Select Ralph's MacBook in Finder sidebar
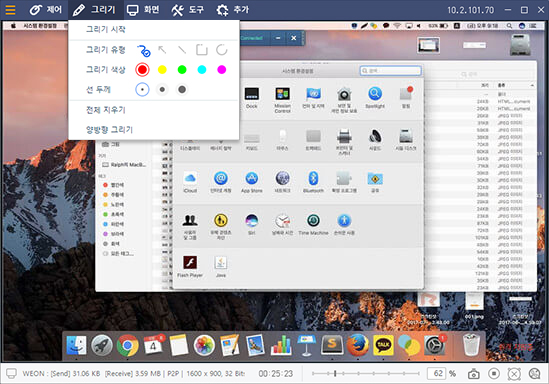Viewport: 549px width, 384px height. coord(124,165)
